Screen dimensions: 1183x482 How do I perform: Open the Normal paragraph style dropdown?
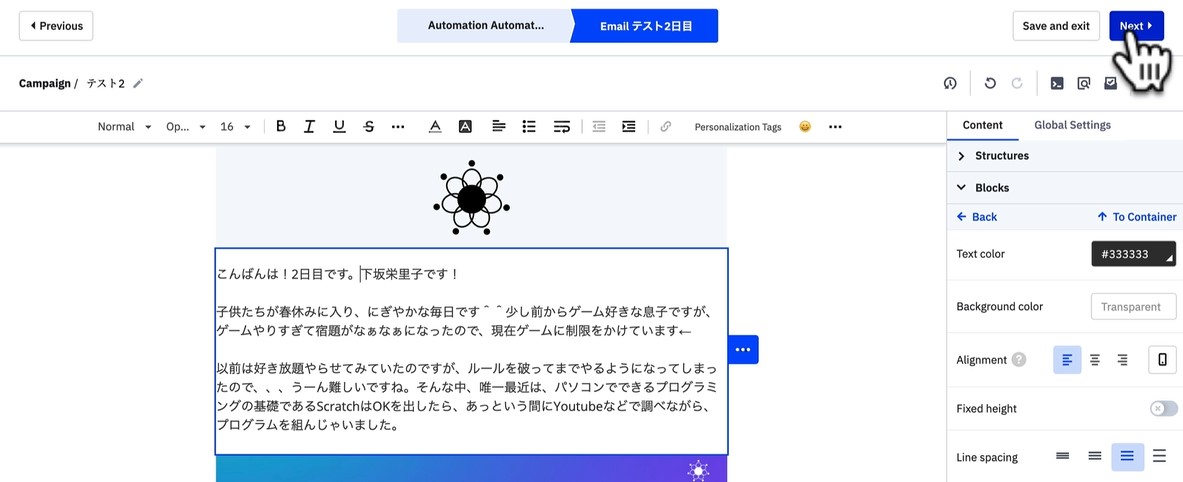(124, 127)
